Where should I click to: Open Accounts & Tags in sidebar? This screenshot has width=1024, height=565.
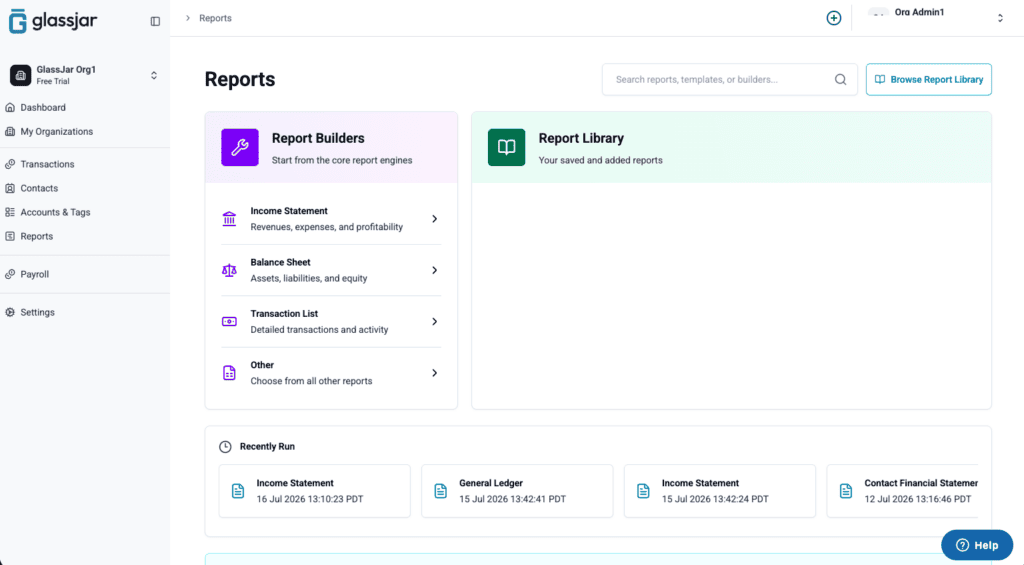55,212
